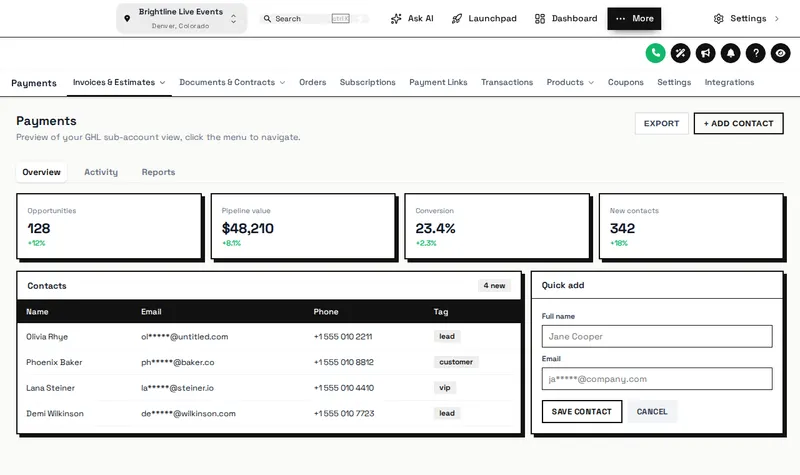This screenshot has width=800, height=475.
Task: Click the Phone column header
Action: [326, 312]
